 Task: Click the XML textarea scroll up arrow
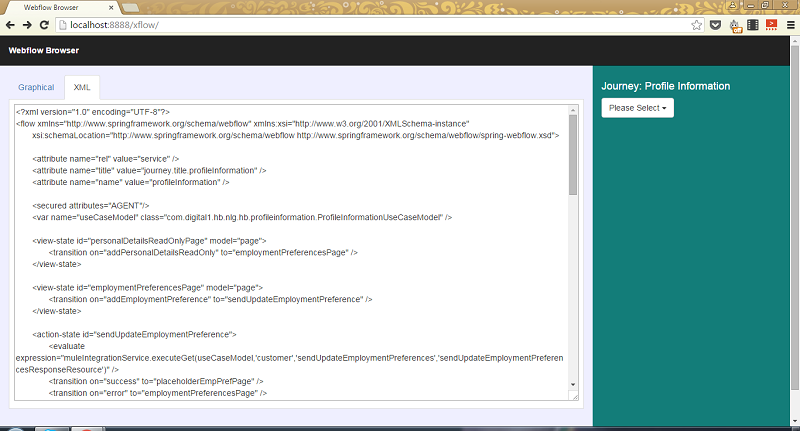(x=573, y=108)
